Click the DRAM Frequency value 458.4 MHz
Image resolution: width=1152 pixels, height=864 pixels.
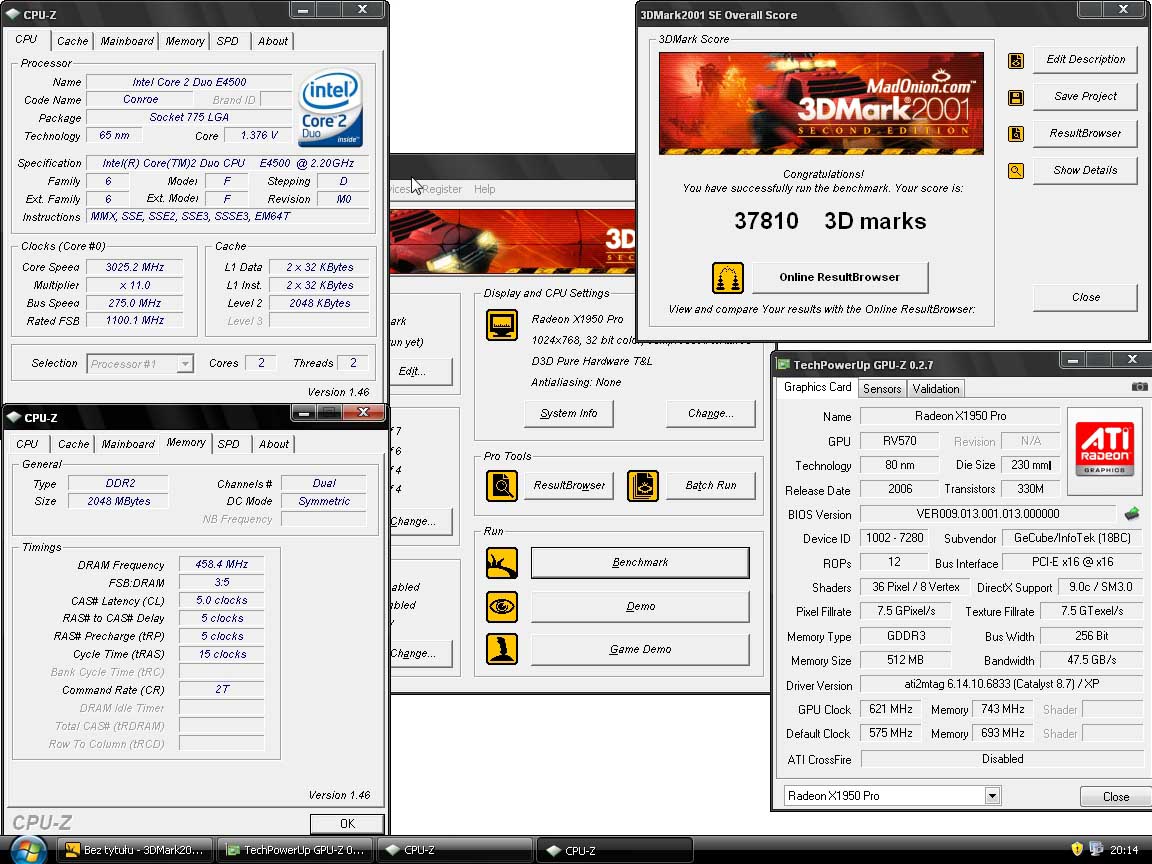pos(221,564)
